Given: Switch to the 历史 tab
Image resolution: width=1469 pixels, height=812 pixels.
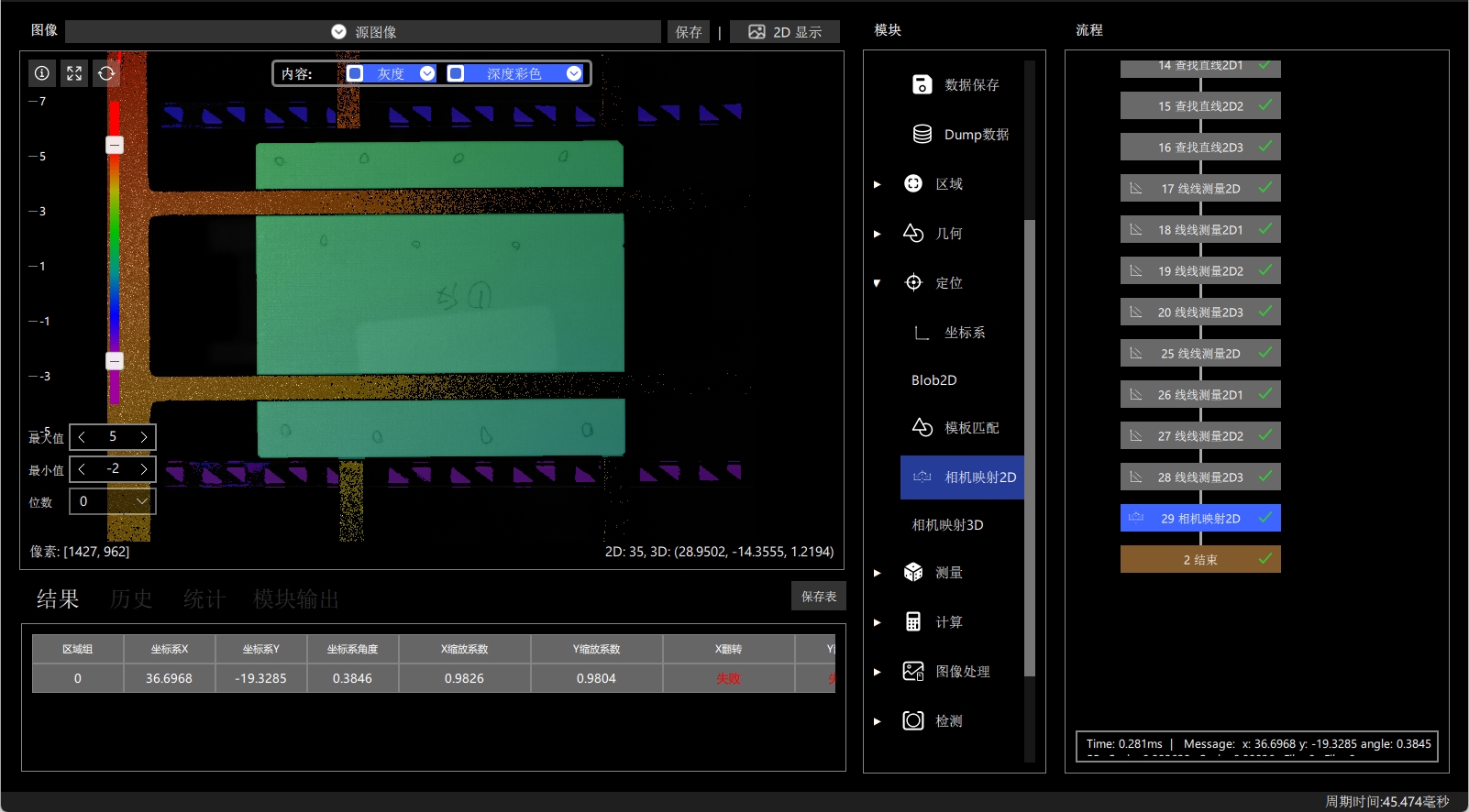Looking at the screenshot, I should coord(131,598).
